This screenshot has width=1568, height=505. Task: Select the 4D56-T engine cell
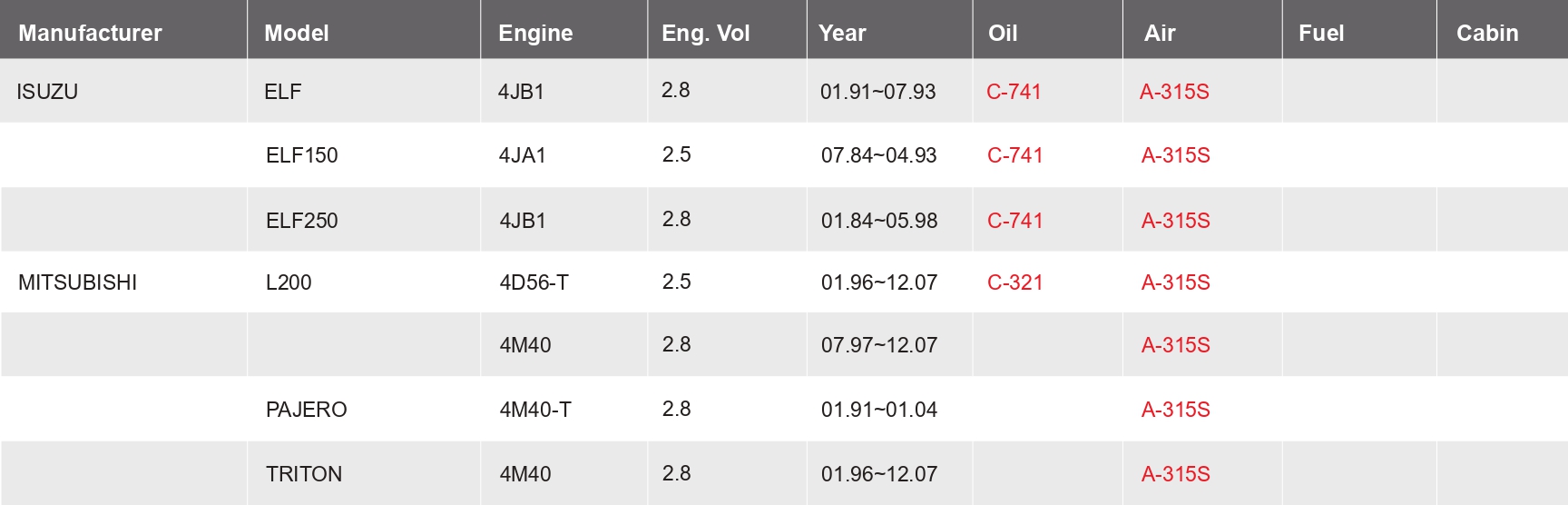click(534, 282)
